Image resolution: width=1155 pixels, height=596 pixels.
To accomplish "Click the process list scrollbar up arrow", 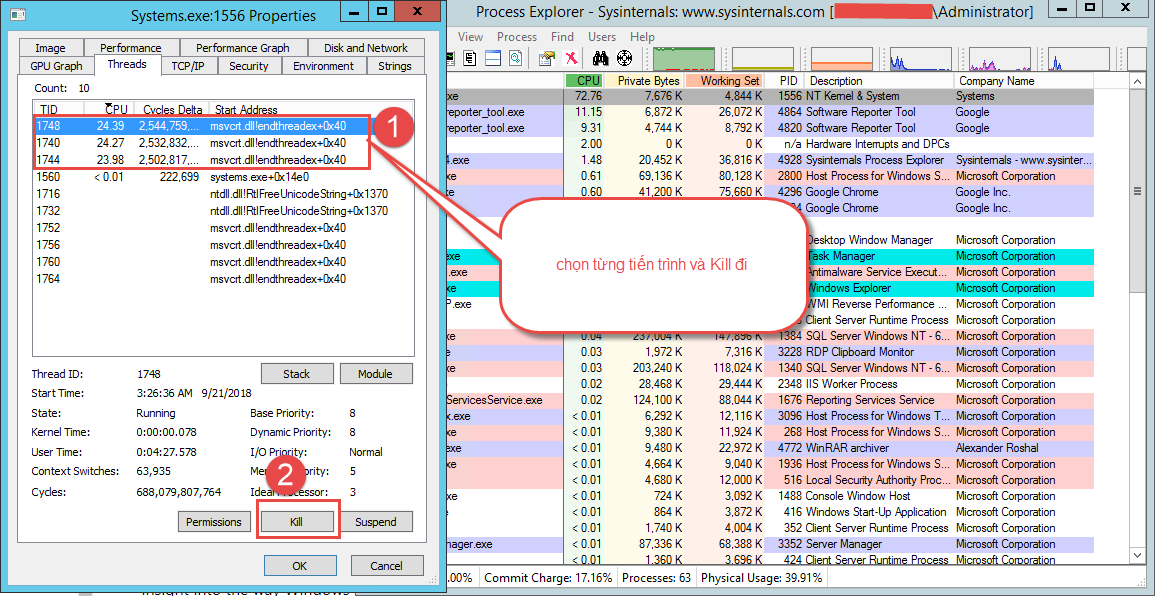I will (x=1137, y=80).
